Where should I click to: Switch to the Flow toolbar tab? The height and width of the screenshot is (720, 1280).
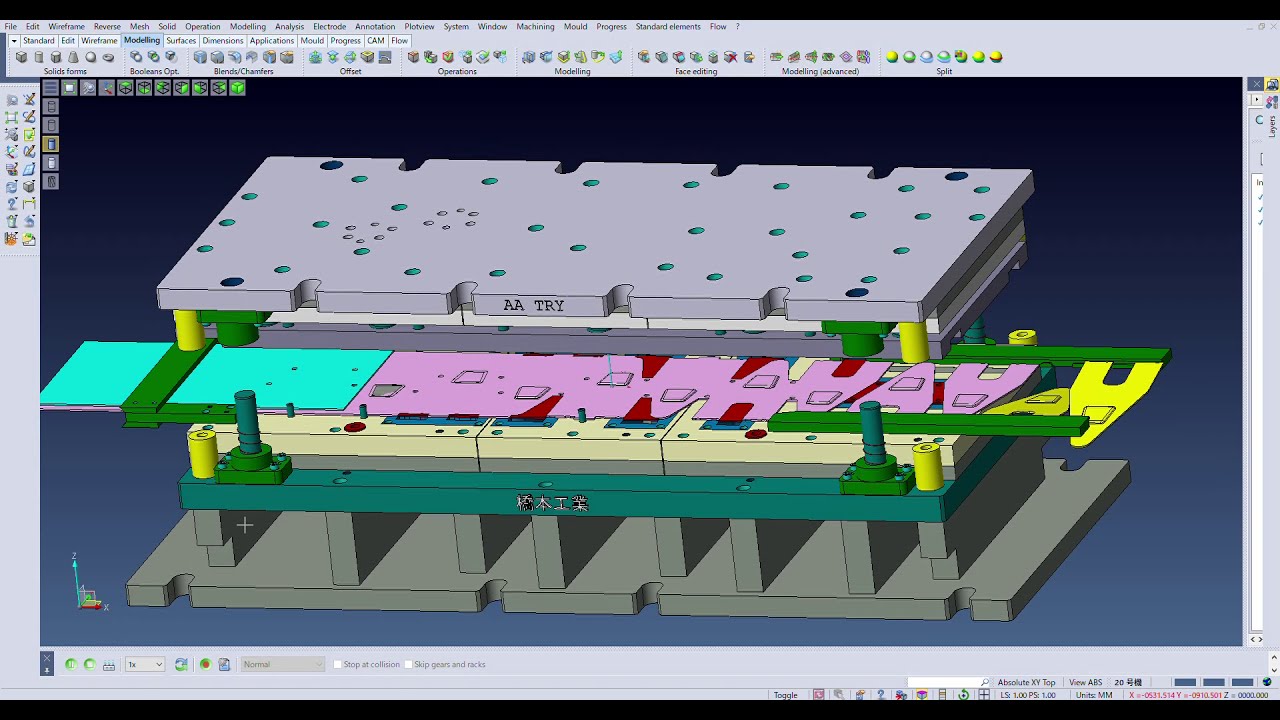click(400, 41)
